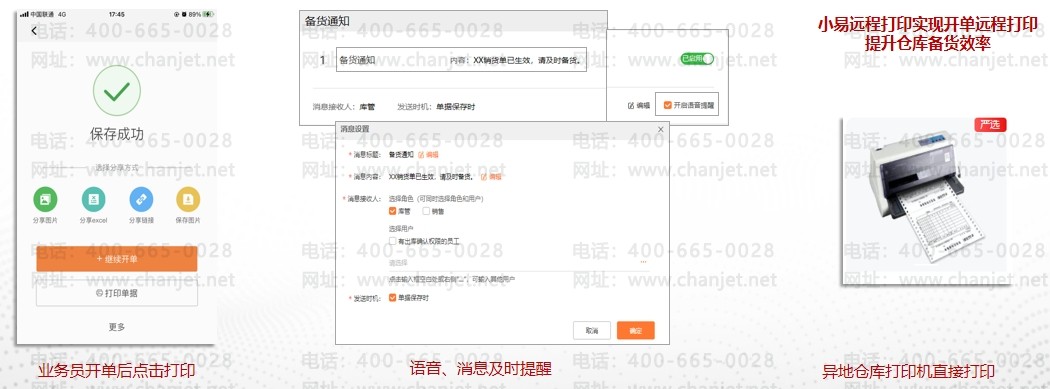
Task: Tap the 分享图片 share icon
Action: point(45,199)
